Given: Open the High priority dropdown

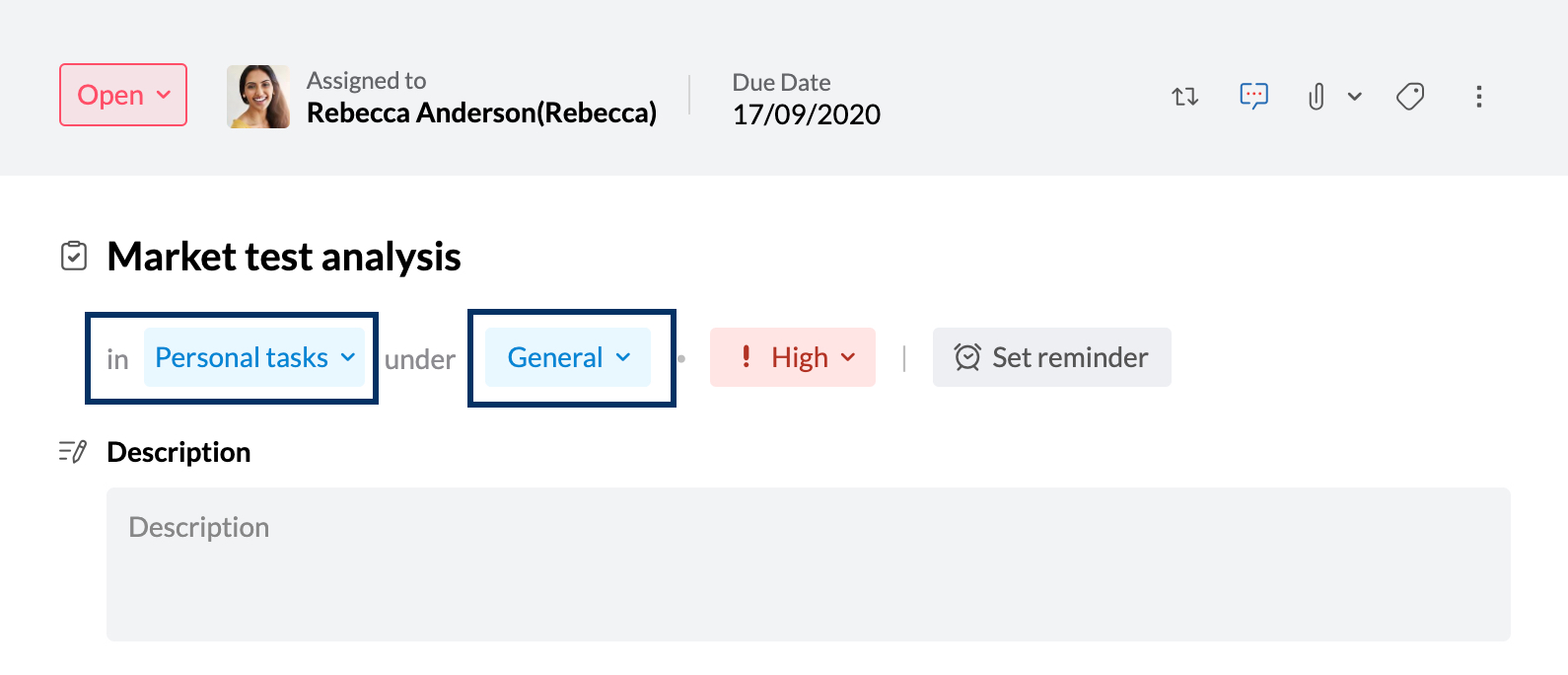Looking at the screenshot, I should pos(793,357).
